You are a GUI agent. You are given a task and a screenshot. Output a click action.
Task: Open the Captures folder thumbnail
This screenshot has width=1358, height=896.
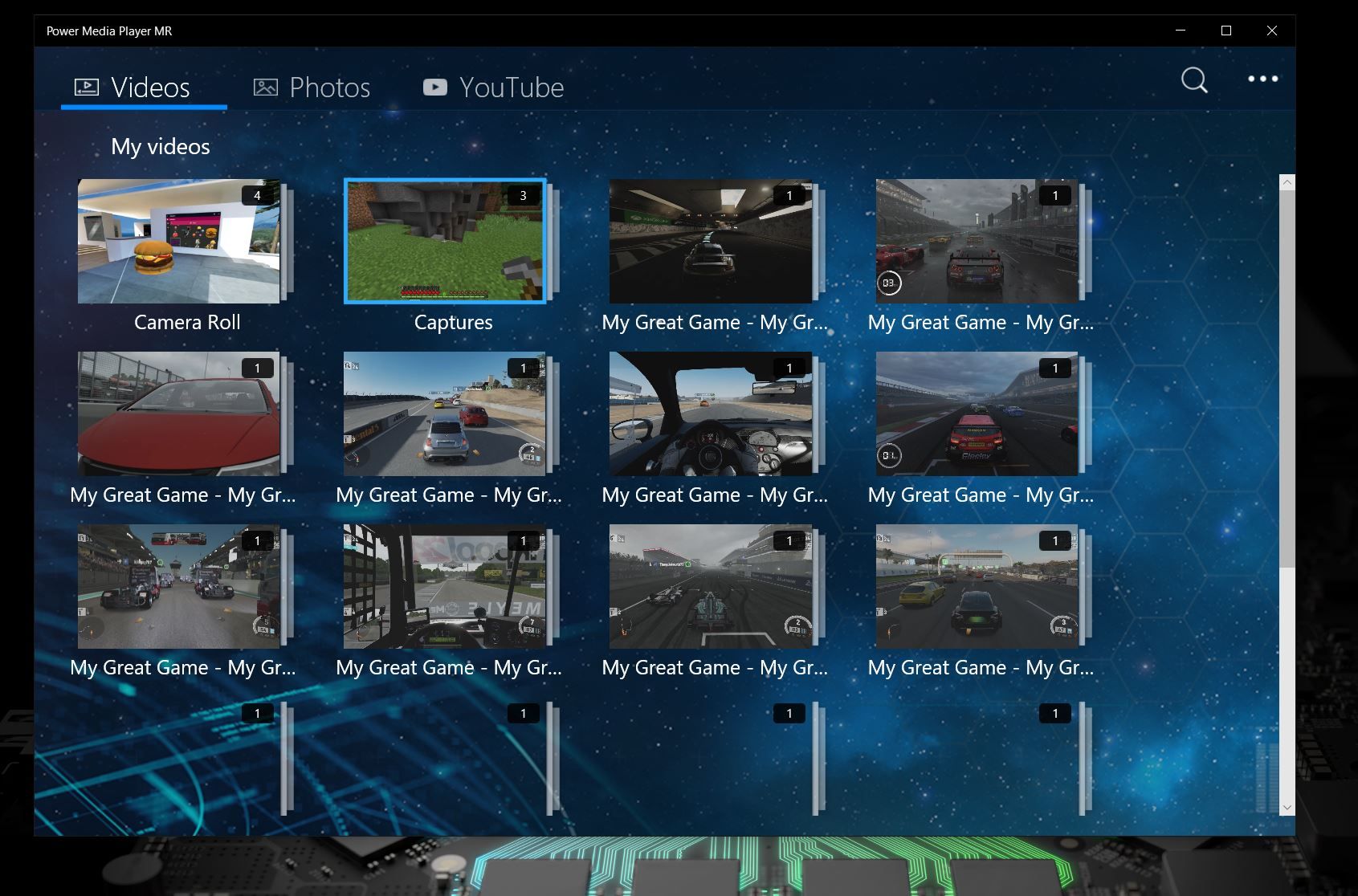pos(446,241)
